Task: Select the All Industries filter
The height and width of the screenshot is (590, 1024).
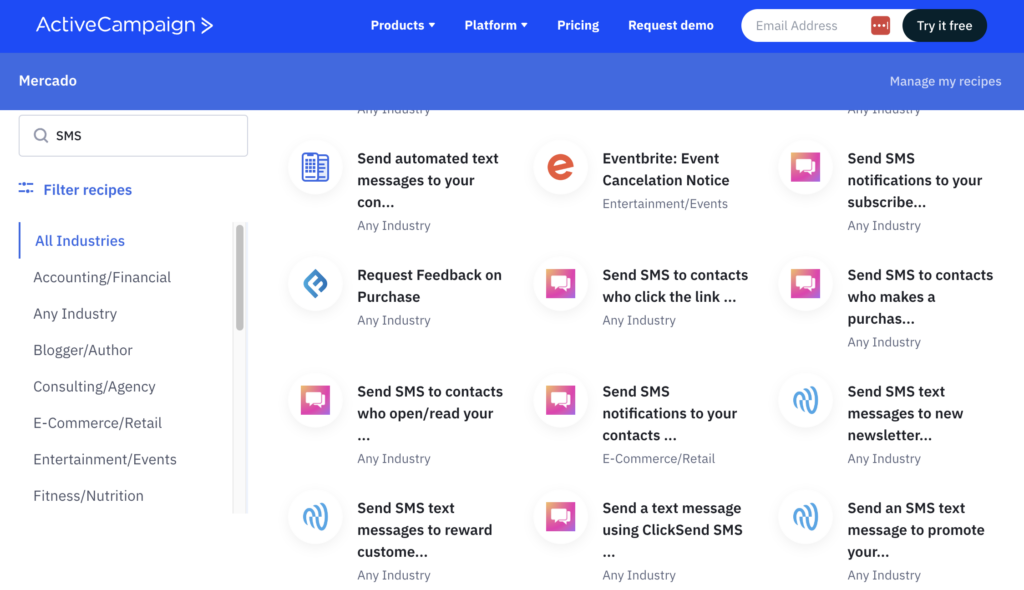Action: 80,240
